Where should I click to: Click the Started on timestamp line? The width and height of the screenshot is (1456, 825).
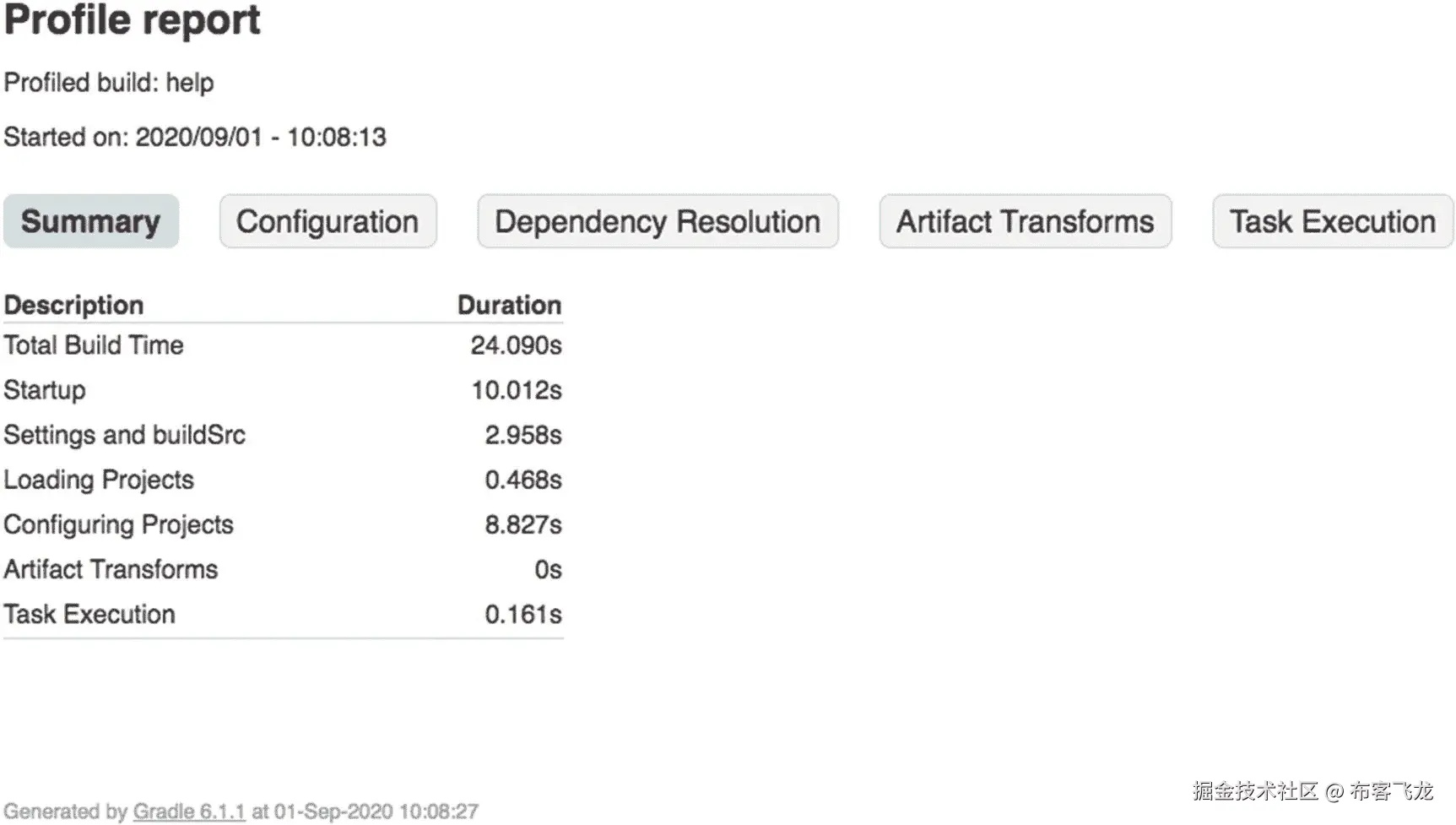point(195,137)
